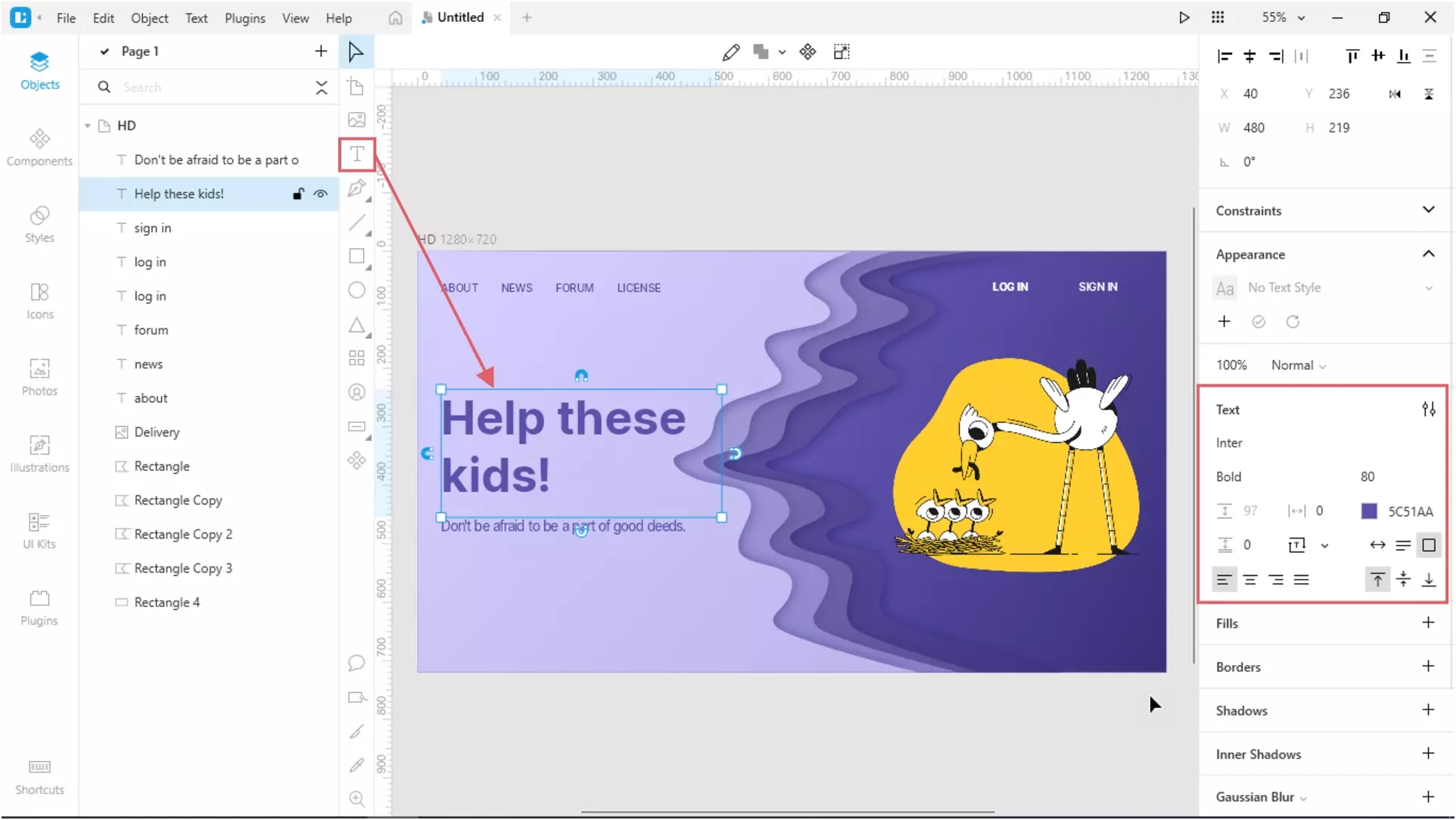Open the Components panel
This screenshot has width=1456, height=820.
click(39, 147)
